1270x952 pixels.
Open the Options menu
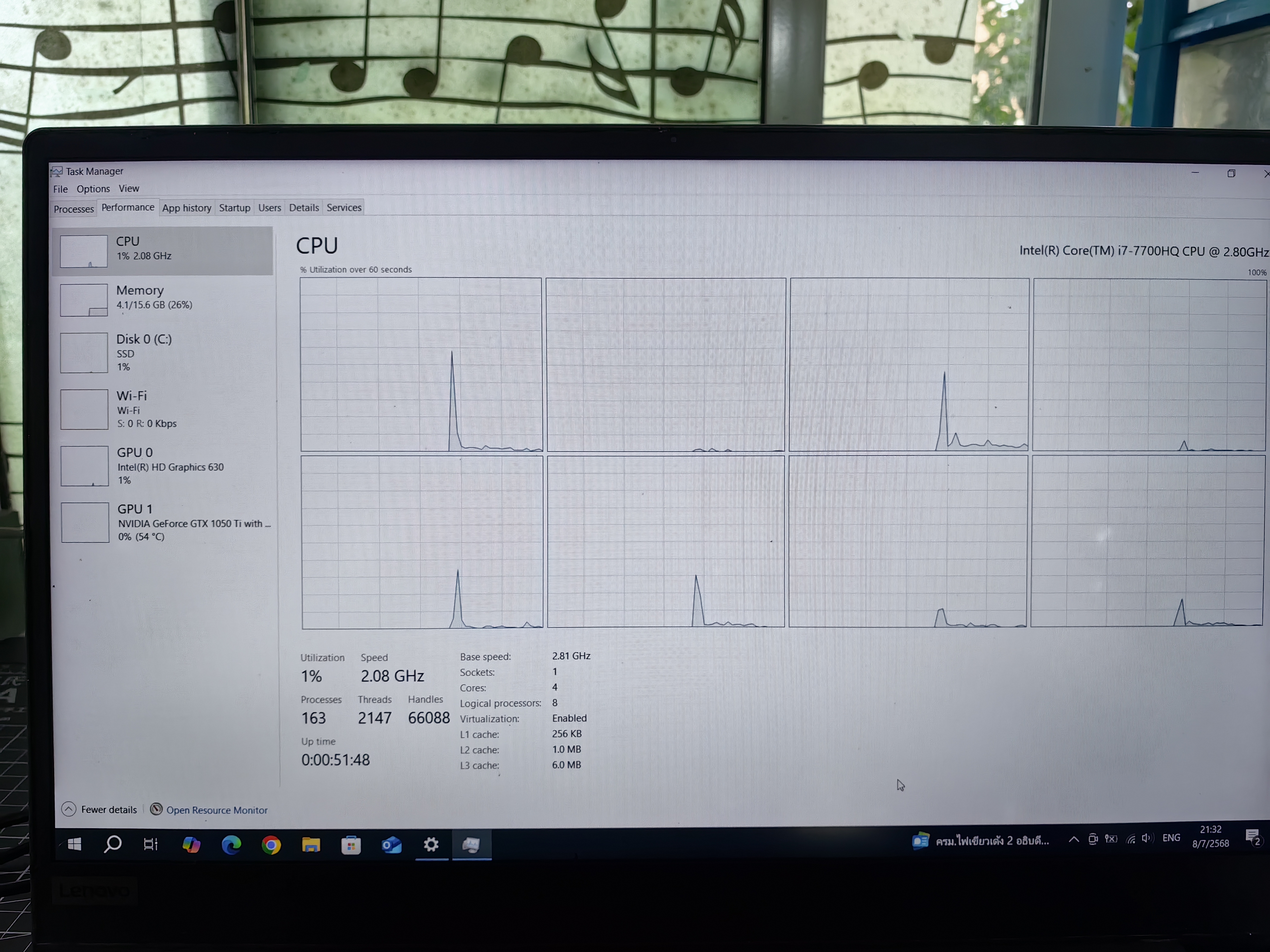click(93, 189)
